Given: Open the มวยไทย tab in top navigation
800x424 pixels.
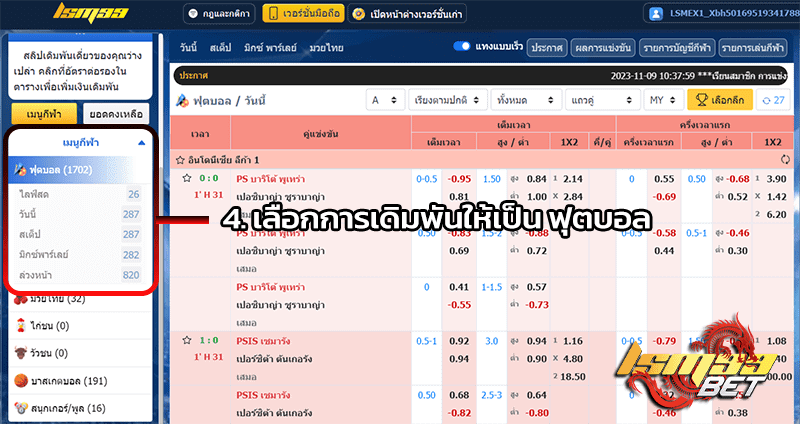Looking at the screenshot, I should click(x=326, y=47).
